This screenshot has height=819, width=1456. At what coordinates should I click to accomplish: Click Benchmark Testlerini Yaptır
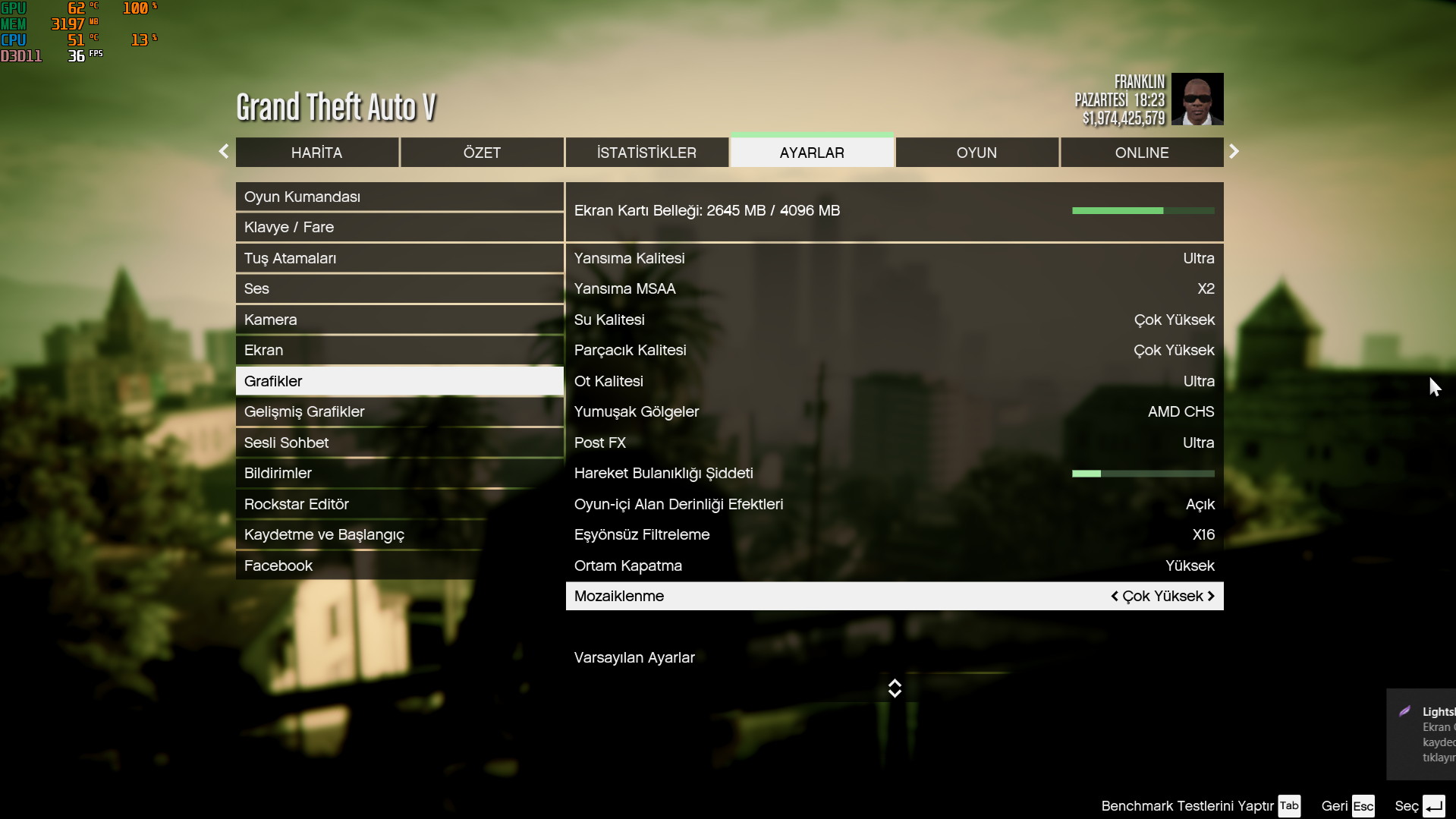(x=1187, y=806)
